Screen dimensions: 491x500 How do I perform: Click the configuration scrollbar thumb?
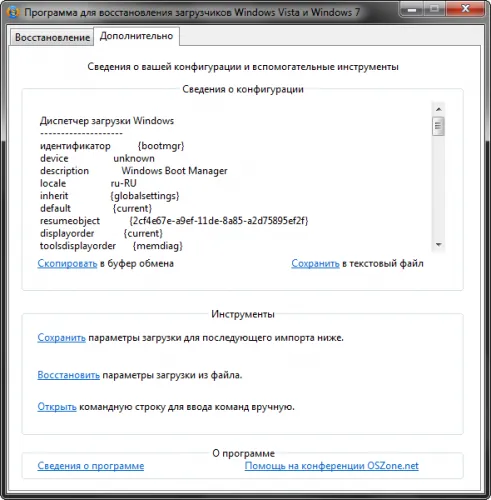click(x=438, y=126)
